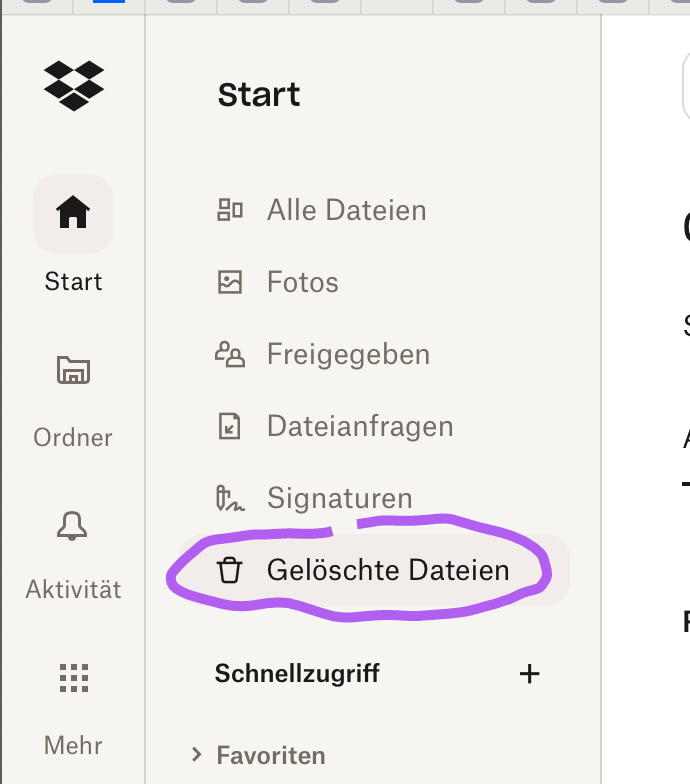Image resolution: width=690 pixels, height=784 pixels.
Task: Expand the Favoriten section chevron
Action: tap(197, 755)
